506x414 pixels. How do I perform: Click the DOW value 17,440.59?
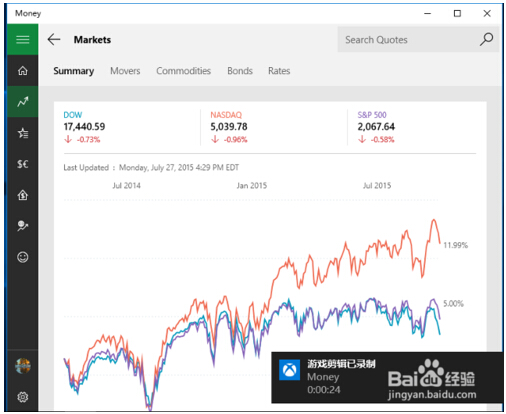click(84, 127)
